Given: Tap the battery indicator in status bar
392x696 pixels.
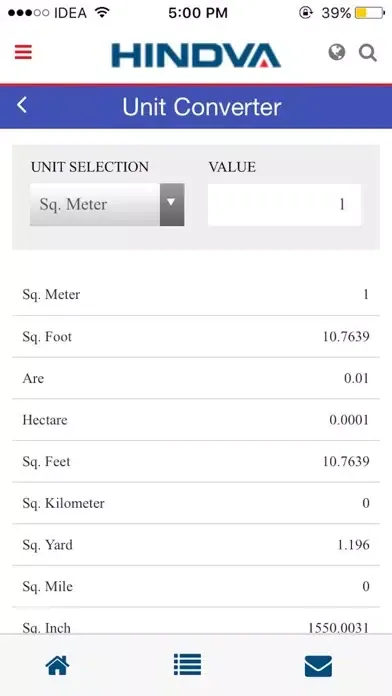Looking at the screenshot, I should tap(369, 13).
